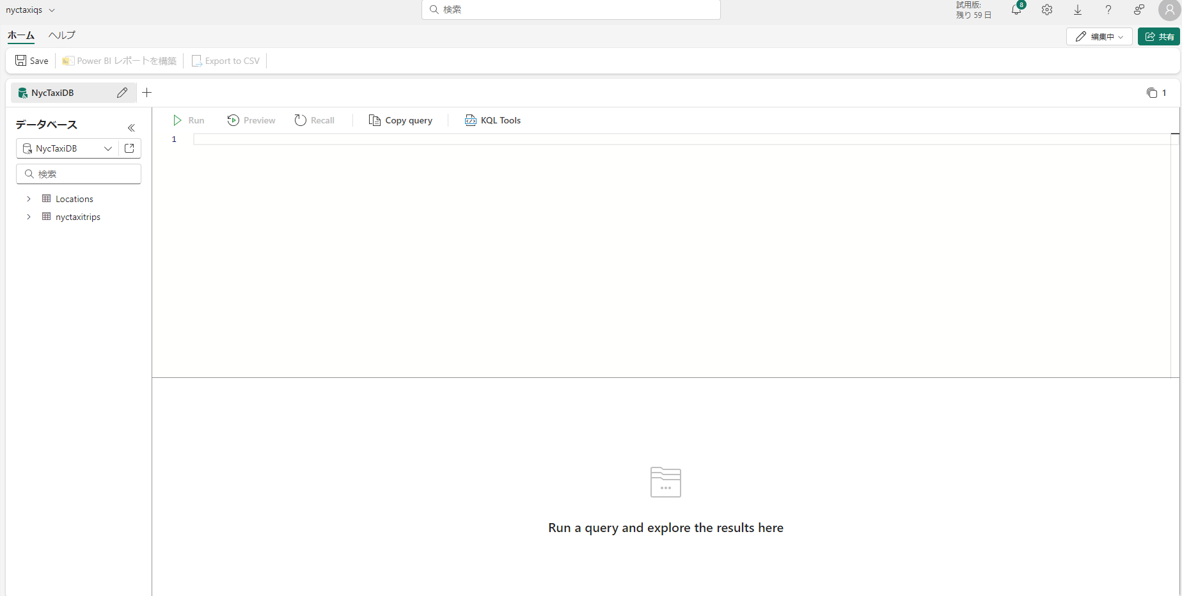Add a new query tab
This screenshot has width=1182, height=596.
pyautogui.click(x=147, y=93)
